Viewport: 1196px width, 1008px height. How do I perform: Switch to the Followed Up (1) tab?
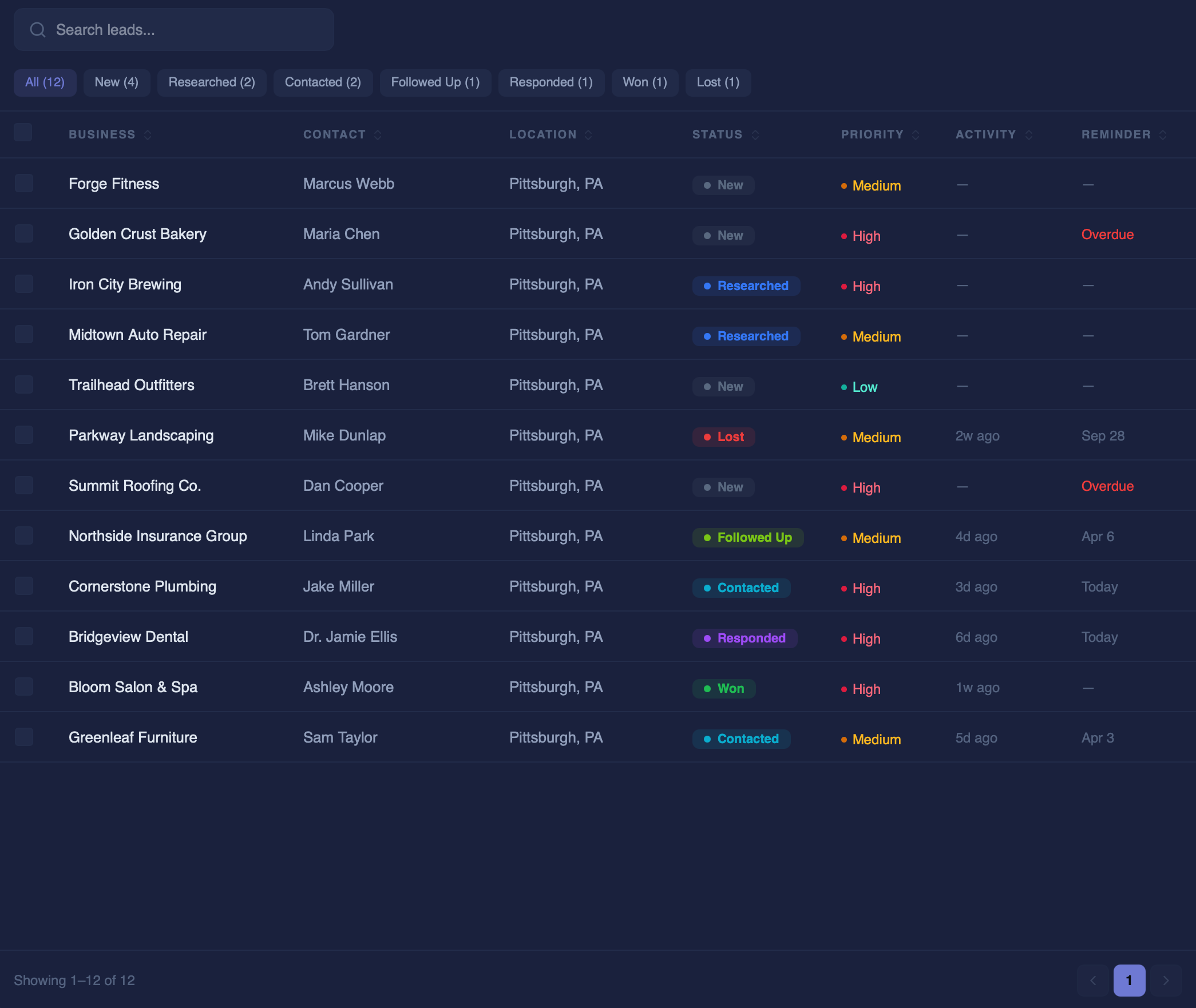(x=435, y=82)
